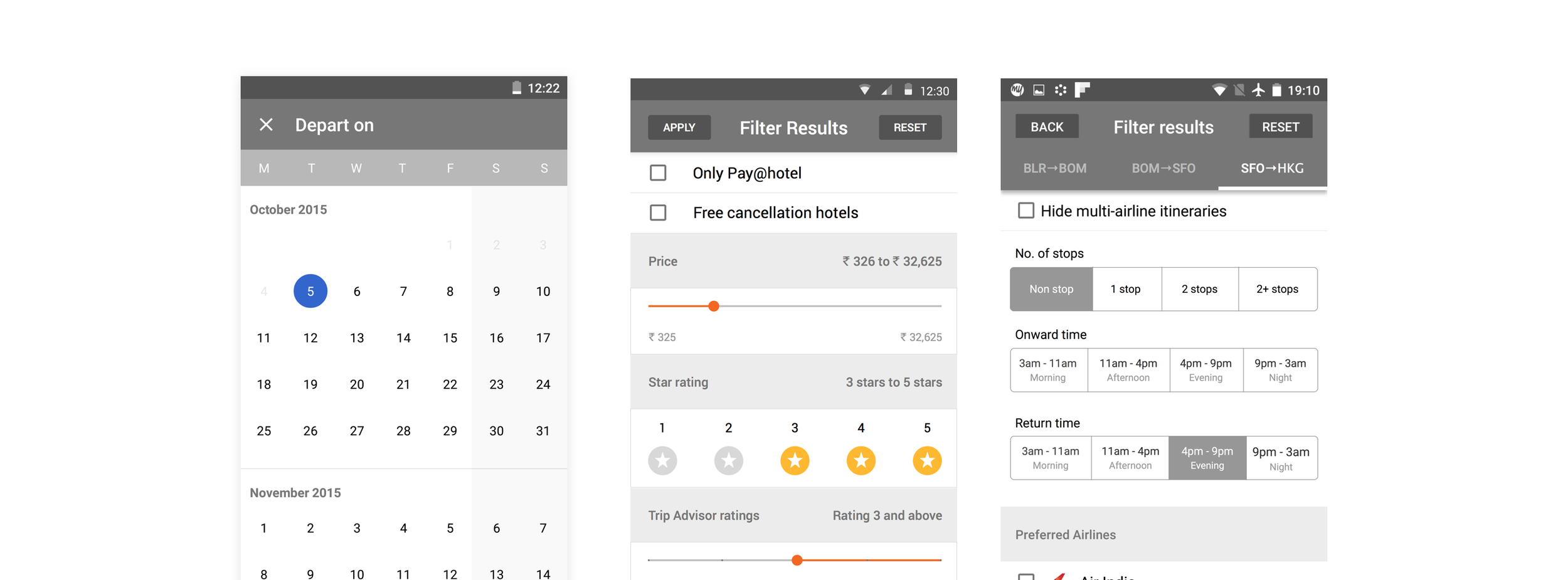Select the 1 stop filter

1126,289
